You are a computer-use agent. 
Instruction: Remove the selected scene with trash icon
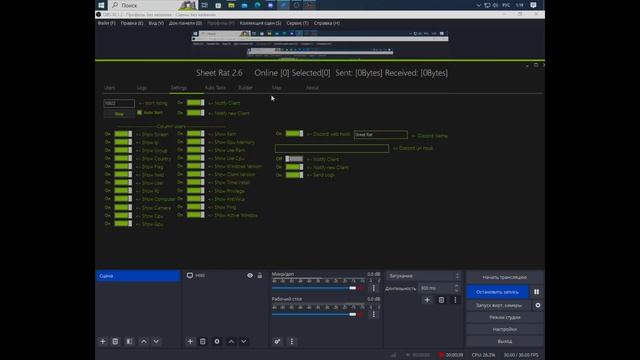coord(115,341)
